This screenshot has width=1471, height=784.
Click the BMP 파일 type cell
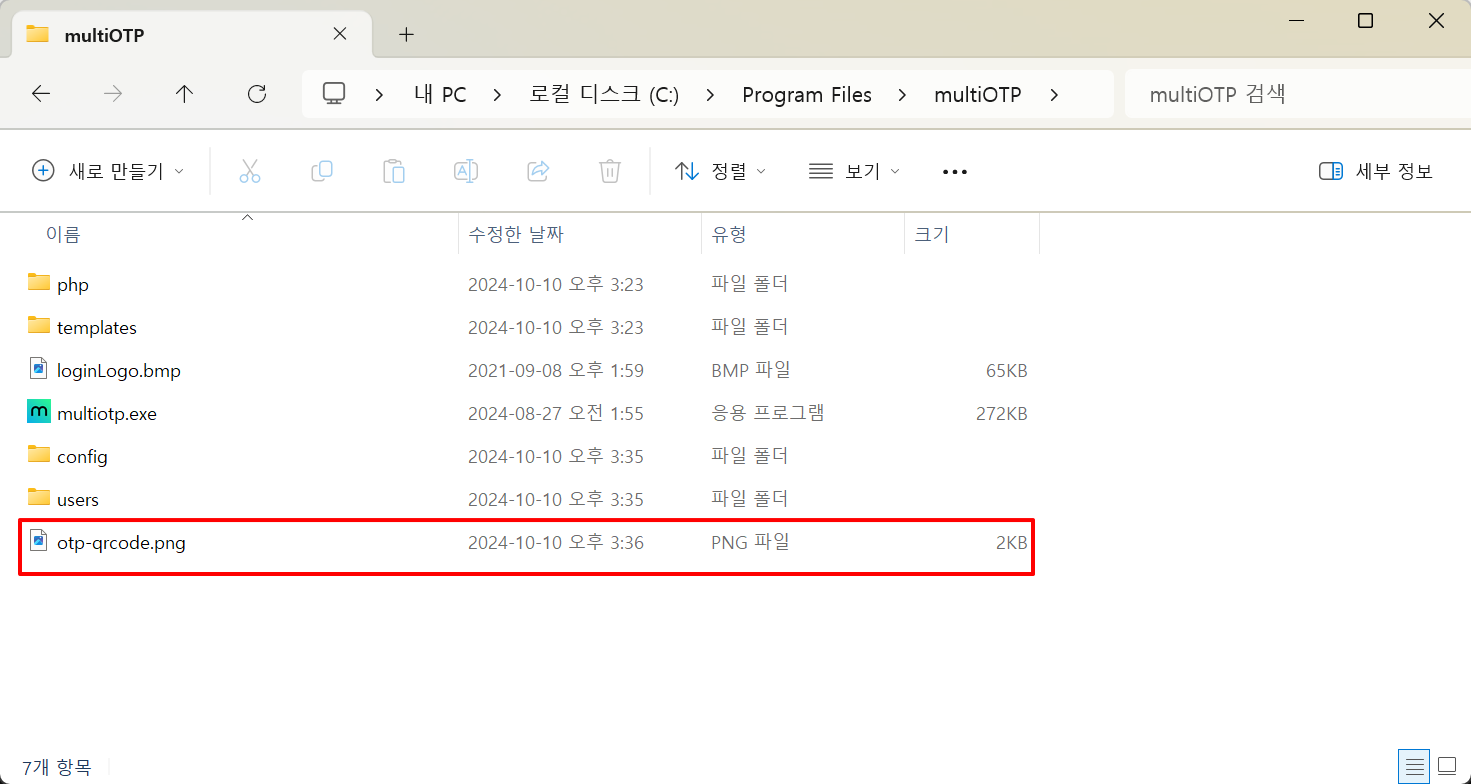click(x=751, y=370)
